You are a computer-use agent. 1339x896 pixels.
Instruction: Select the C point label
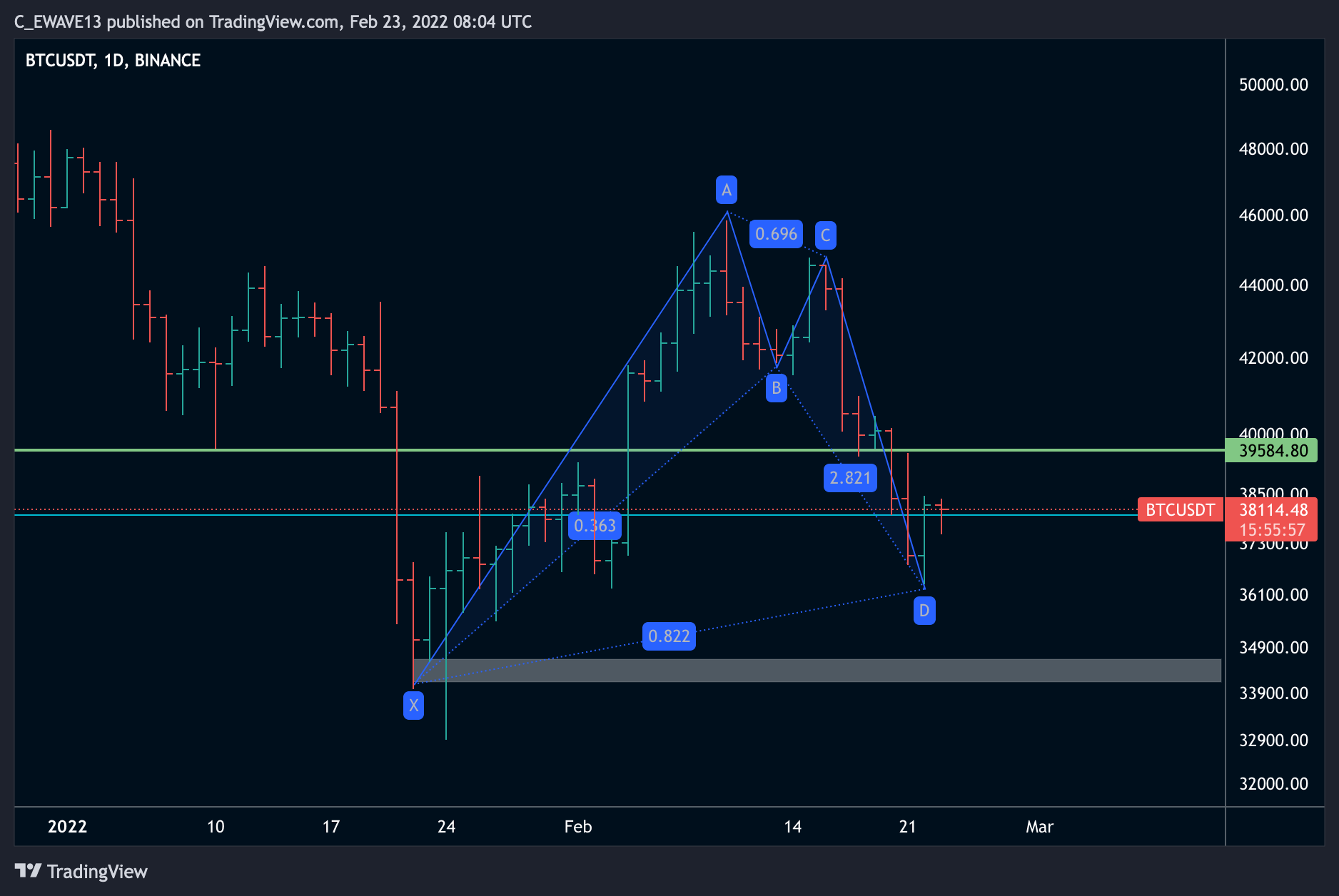click(825, 235)
